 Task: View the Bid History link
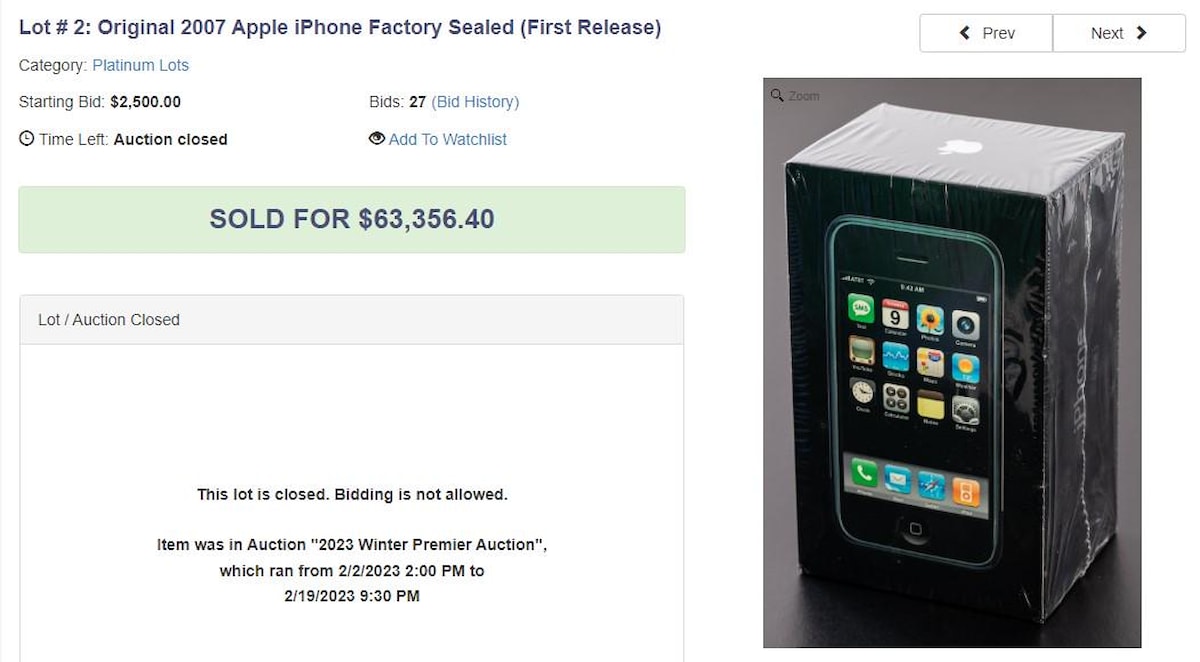(x=475, y=102)
